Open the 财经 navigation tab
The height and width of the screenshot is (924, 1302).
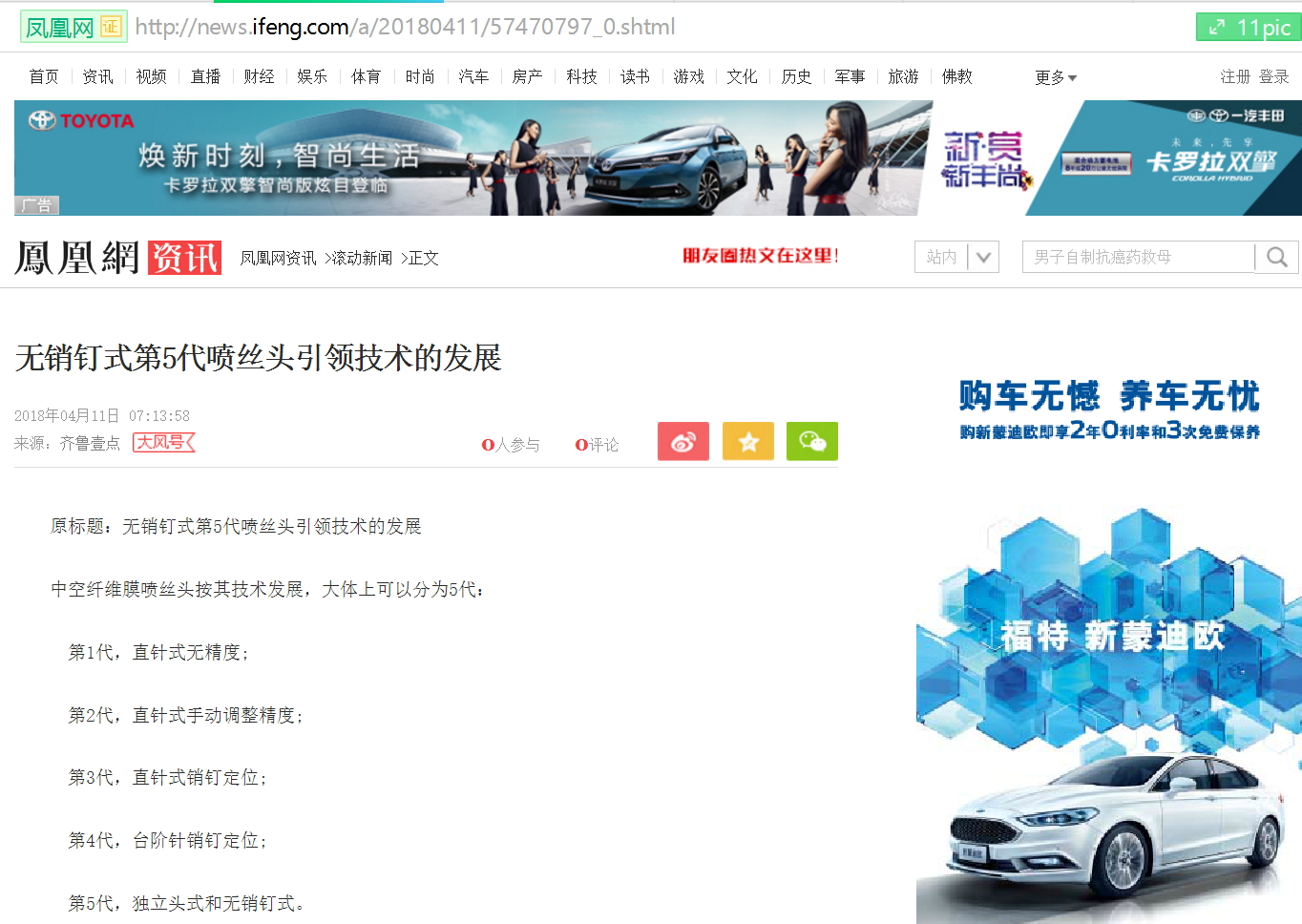coord(259,76)
